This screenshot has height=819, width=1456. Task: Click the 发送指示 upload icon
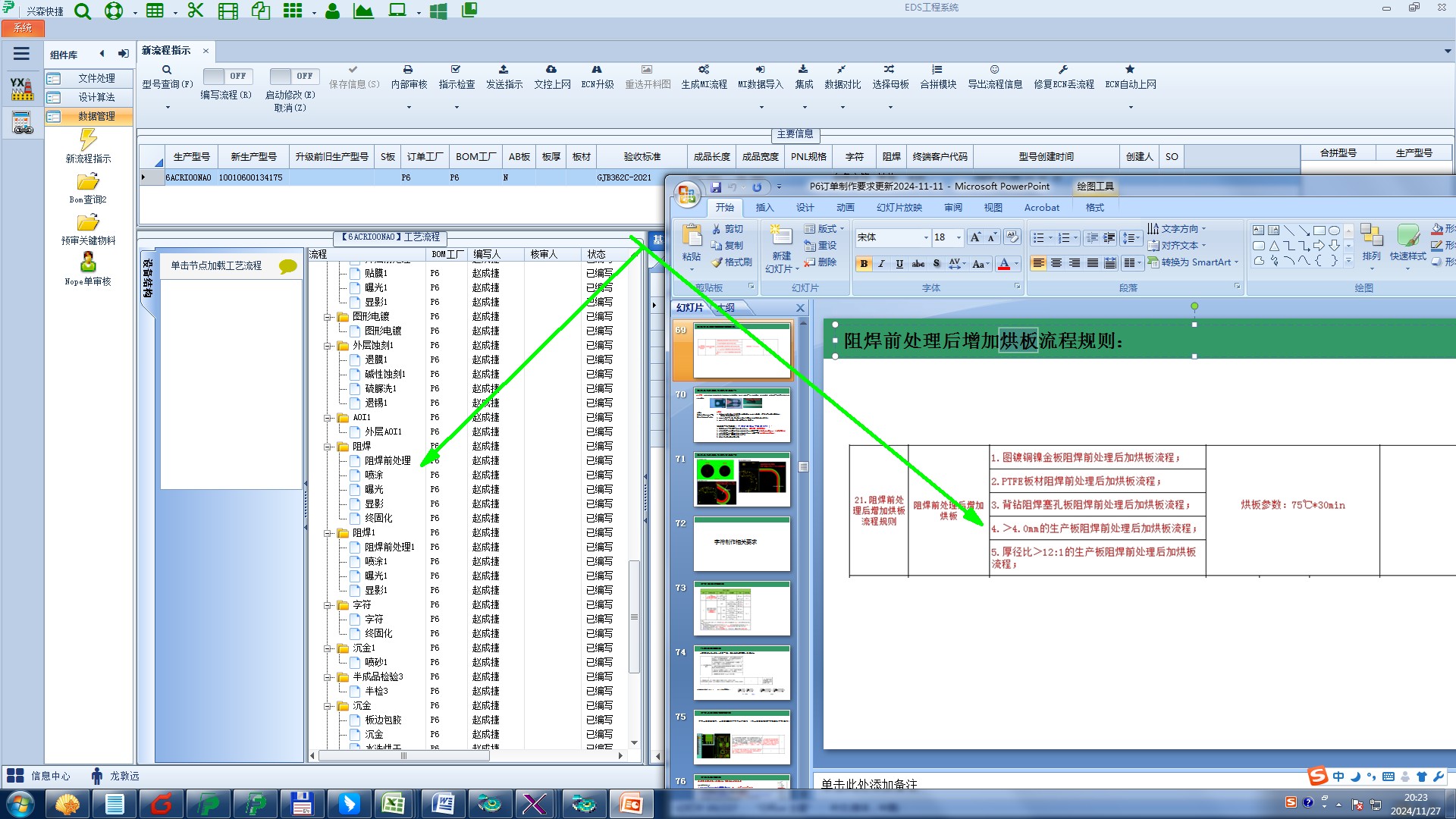pos(504,70)
